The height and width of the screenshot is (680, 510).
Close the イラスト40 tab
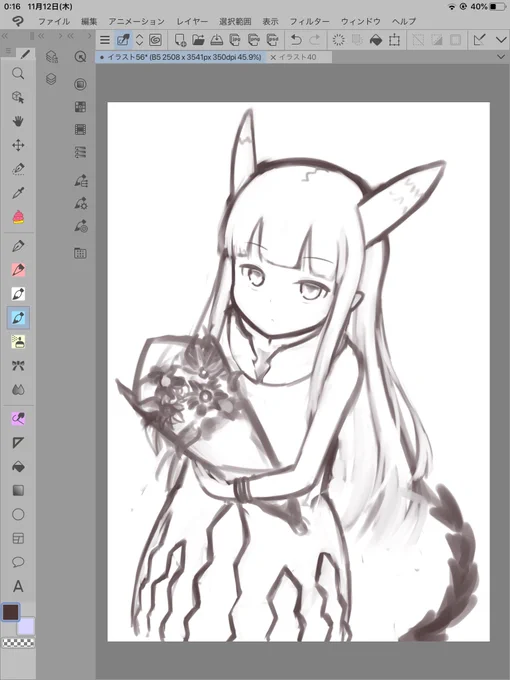273,57
